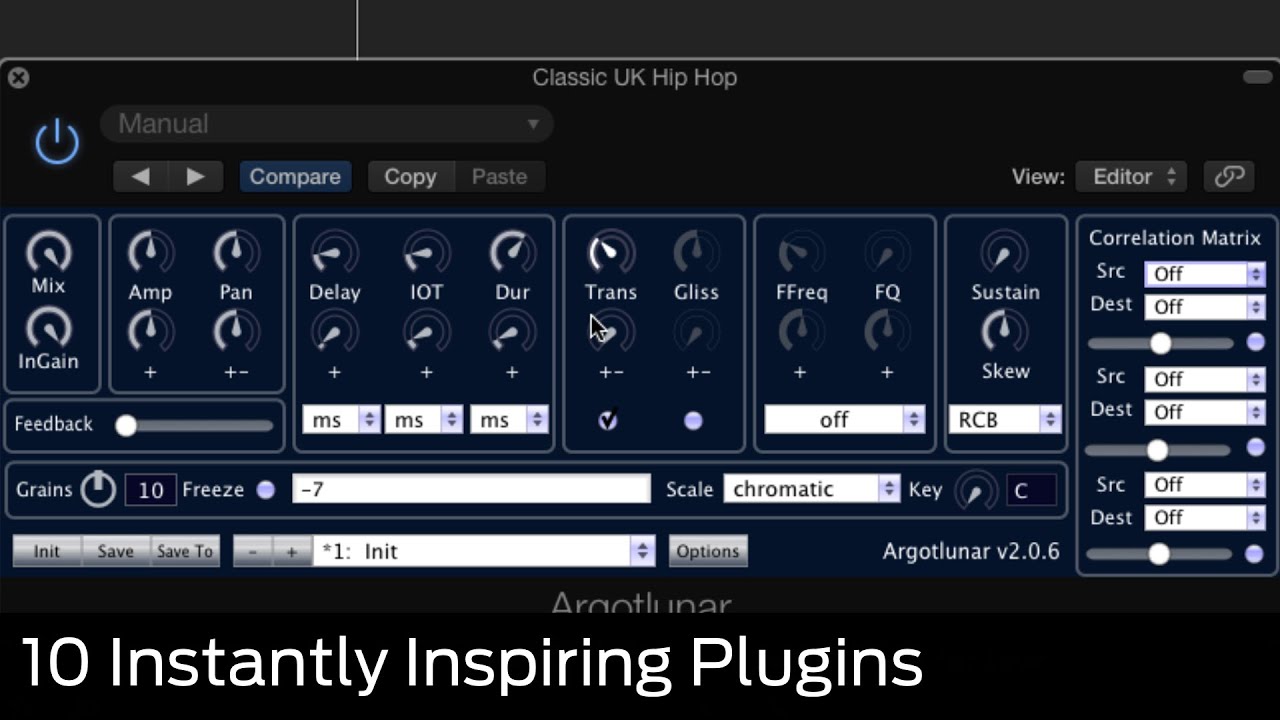Click the Gliss +- variation knob
The height and width of the screenshot is (720, 1280).
(696, 331)
